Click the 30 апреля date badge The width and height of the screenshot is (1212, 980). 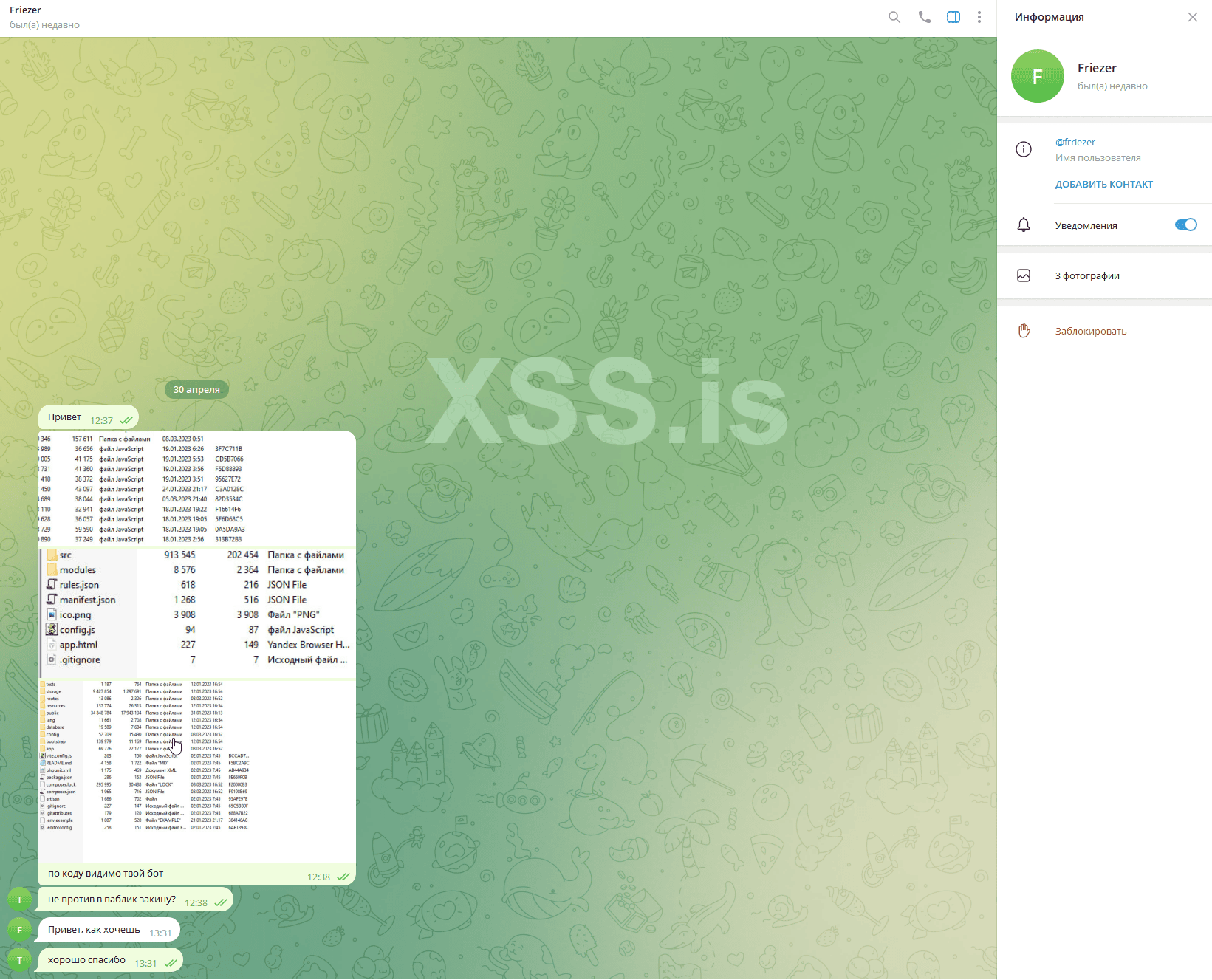(x=196, y=389)
